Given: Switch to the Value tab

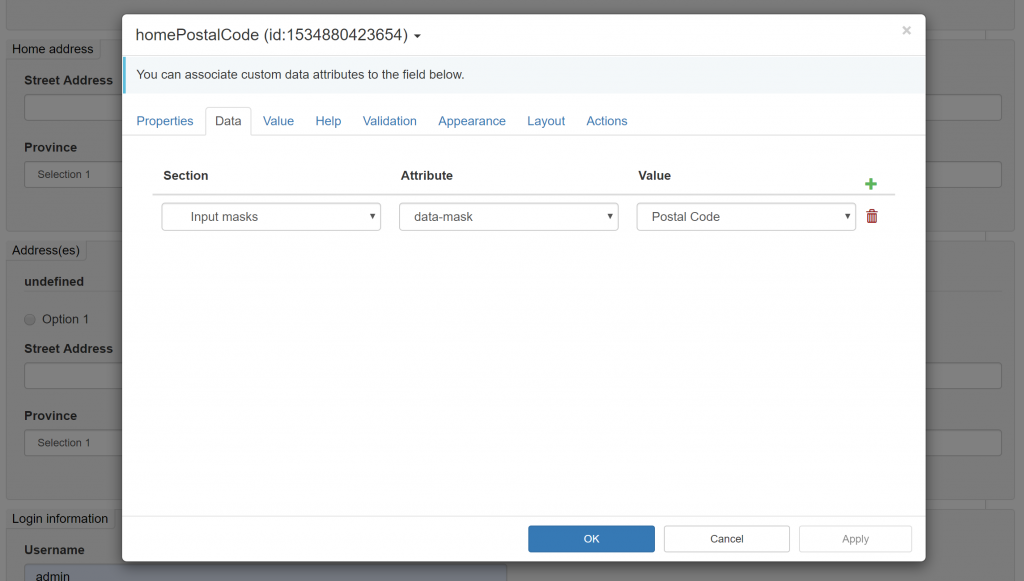Looking at the screenshot, I should 278,120.
